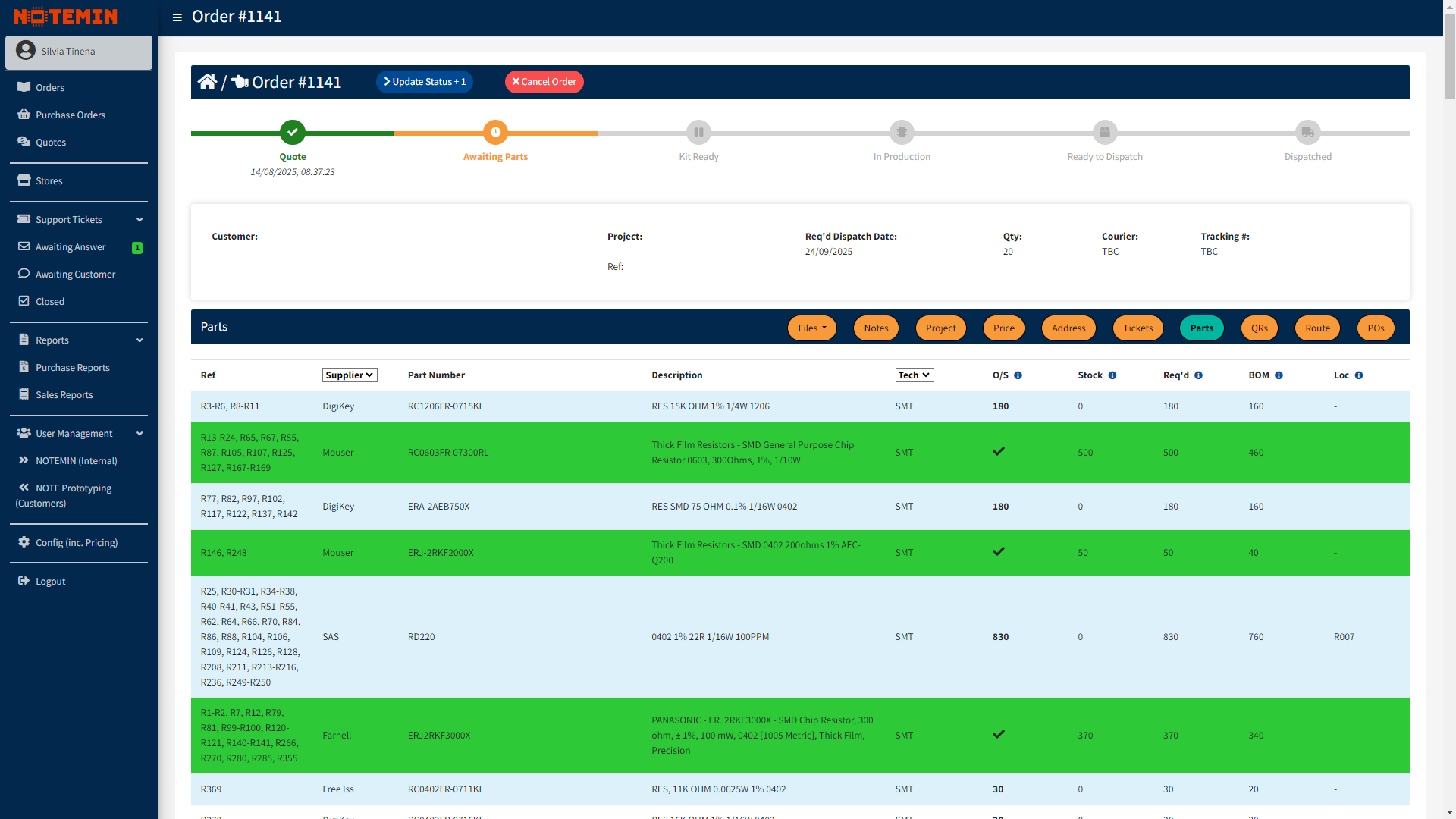Viewport: 1456px width, 819px height.
Task: Click the Cancel Order button
Action: click(x=544, y=81)
